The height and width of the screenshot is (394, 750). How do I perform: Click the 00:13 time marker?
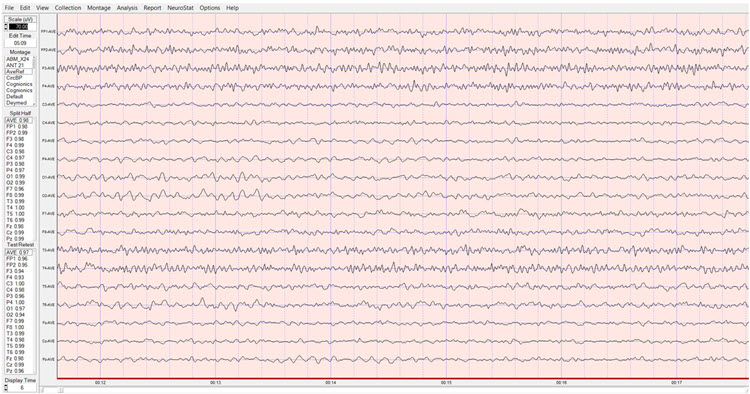click(216, 383)
